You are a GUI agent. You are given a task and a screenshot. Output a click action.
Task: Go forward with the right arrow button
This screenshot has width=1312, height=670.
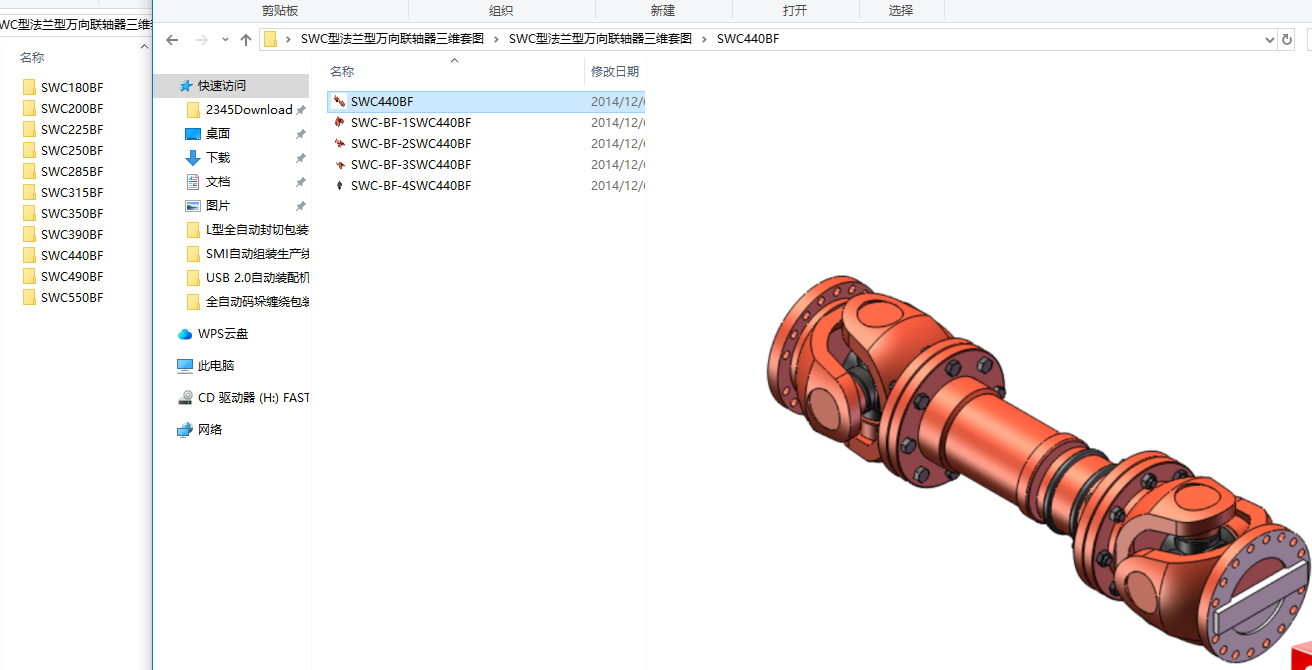coord(201,40)
